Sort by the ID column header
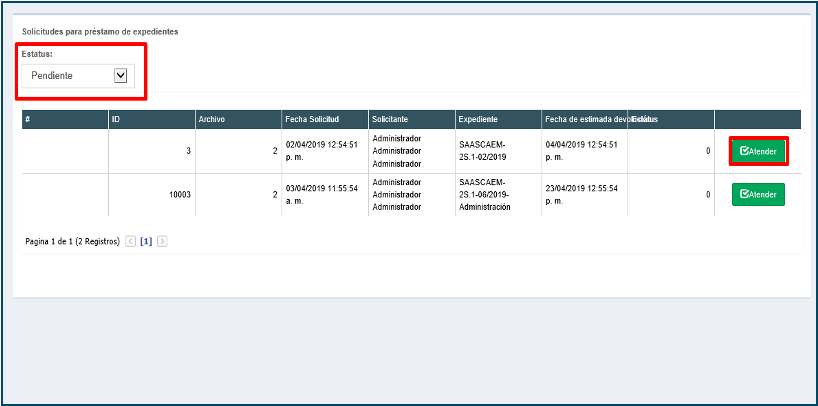Viewport: 818px width, 406px height. (116, 119)
